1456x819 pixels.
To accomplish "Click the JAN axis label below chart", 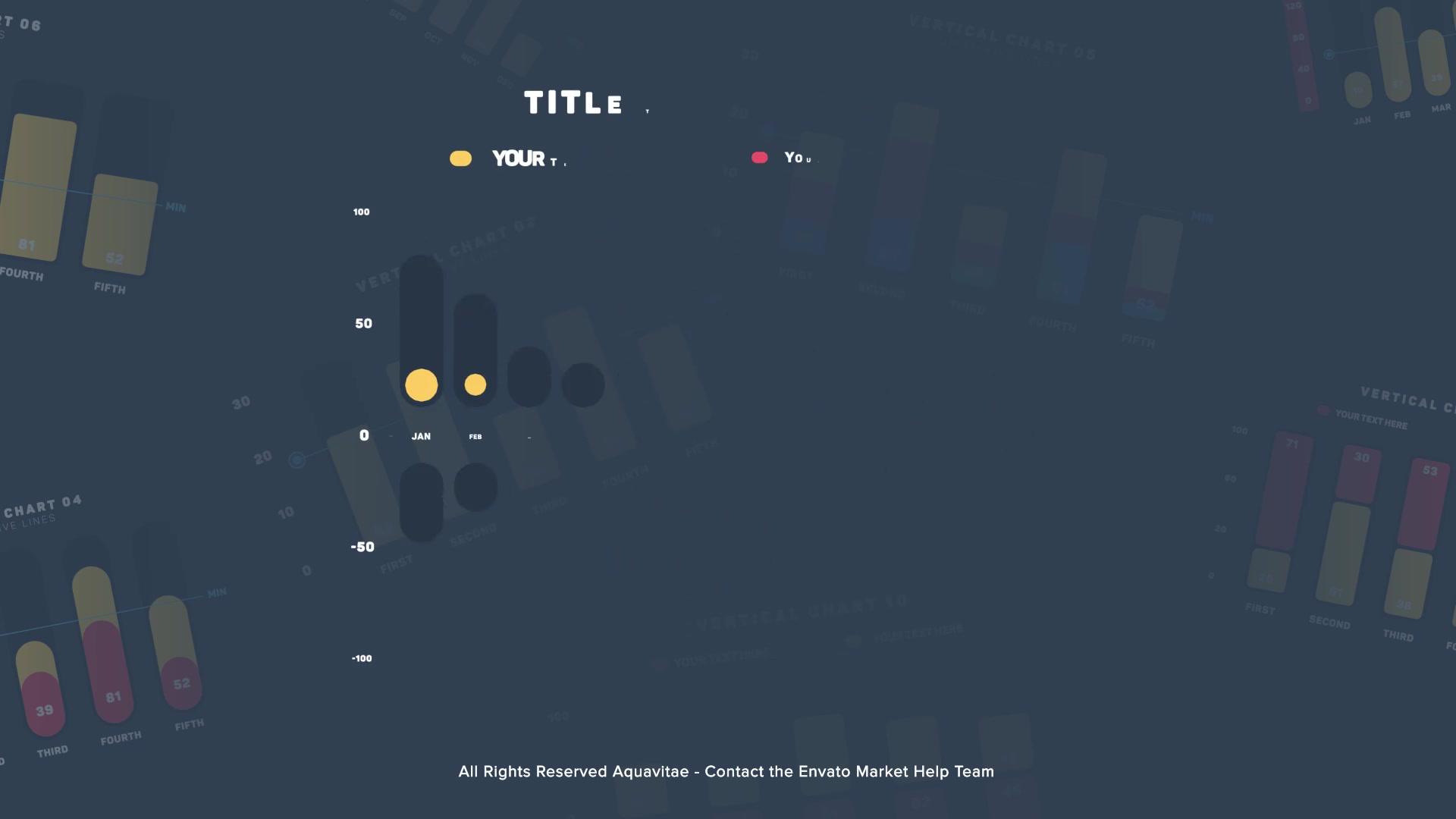I will pyautogui.click(x=421, y=436).
